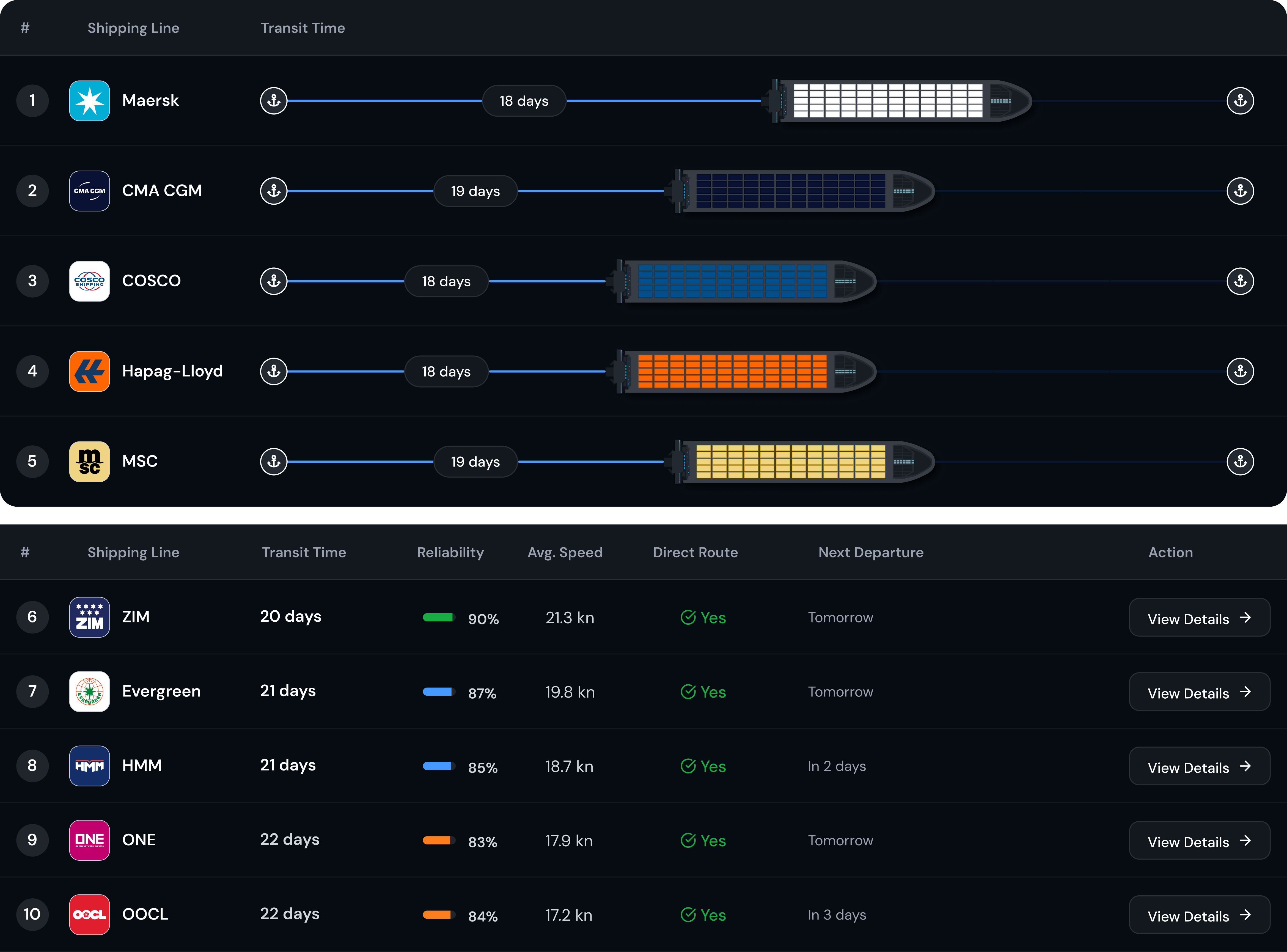Click the OOCL logo

[x=89, y=915]
